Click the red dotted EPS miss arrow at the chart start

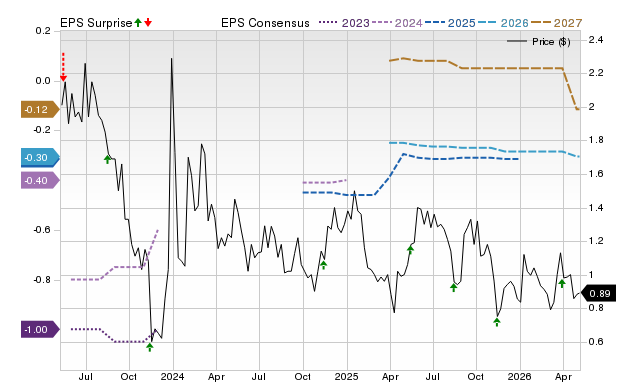pyautogui.click(x=63, y=67)
